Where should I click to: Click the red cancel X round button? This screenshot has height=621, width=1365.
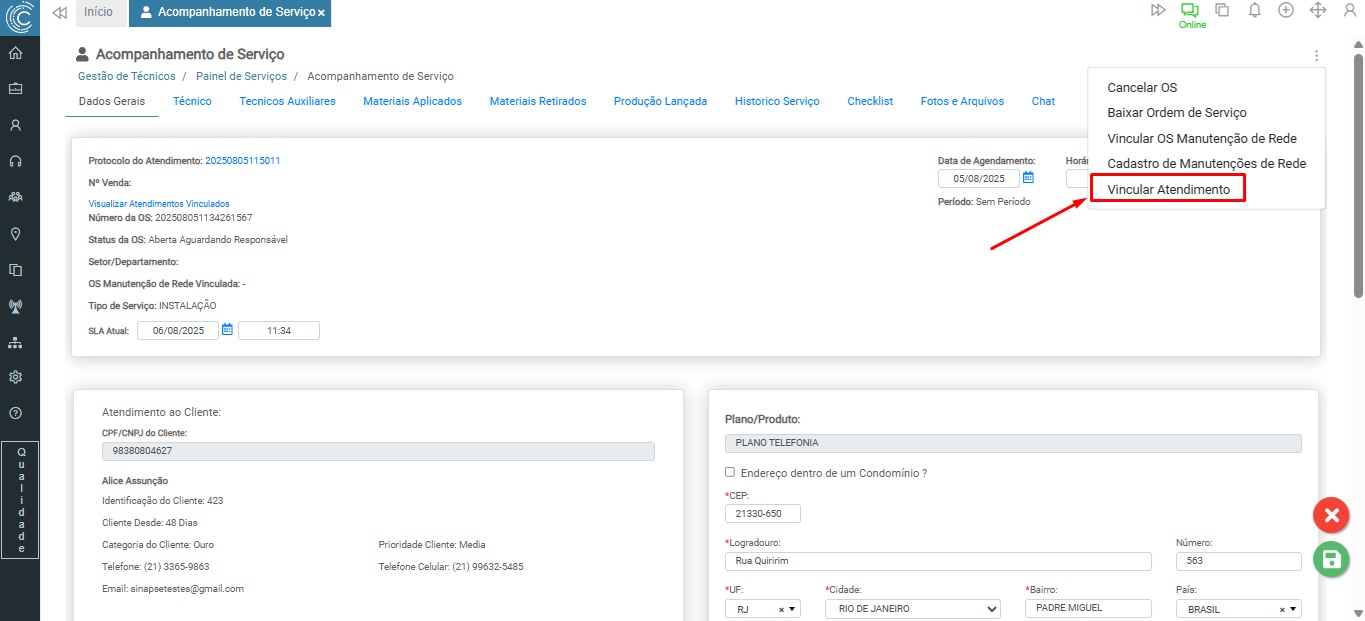click(x=1331, y=515)
